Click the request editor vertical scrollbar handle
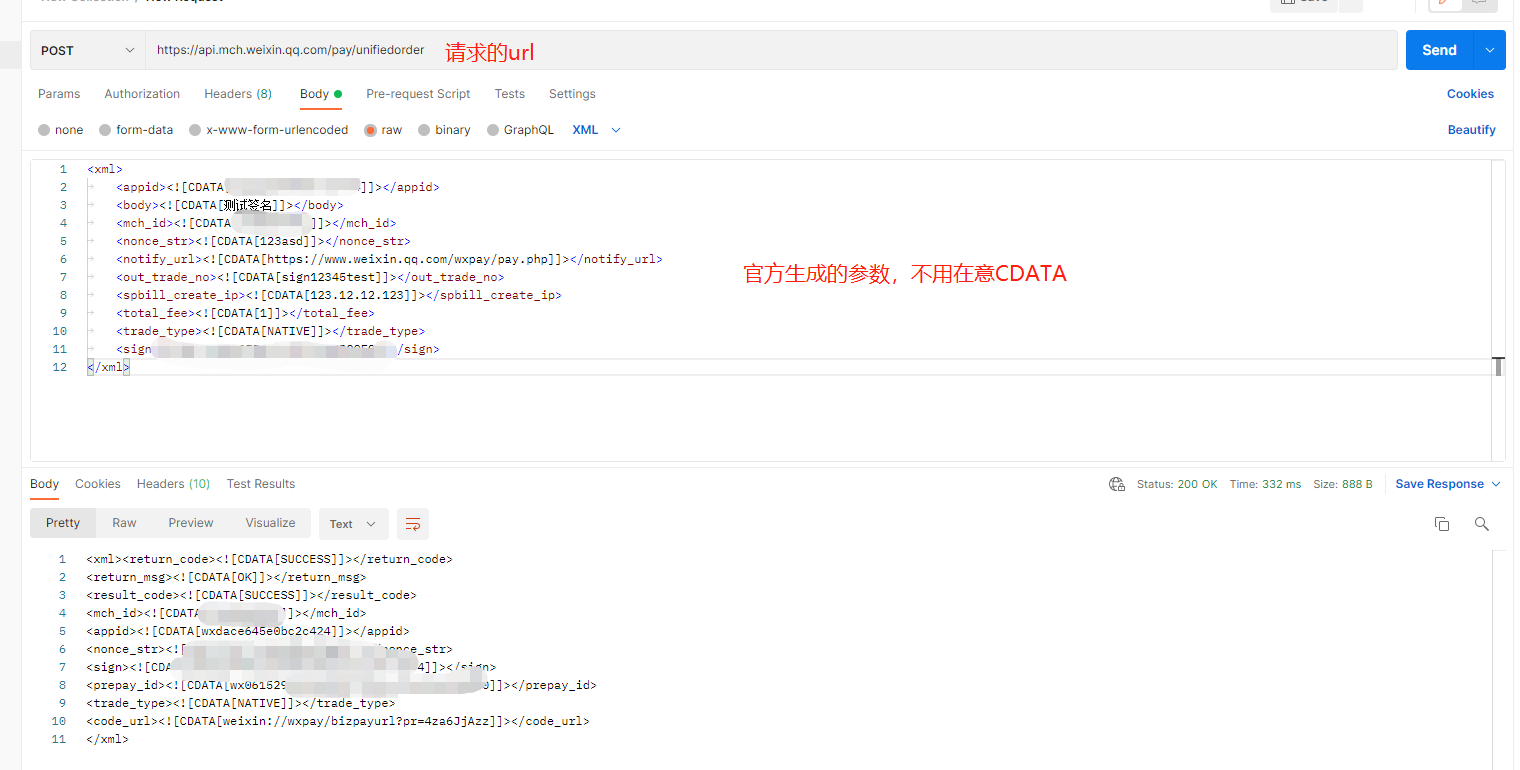The image size is (1520, 770). pyautogui.click(x=1499, y=367)
